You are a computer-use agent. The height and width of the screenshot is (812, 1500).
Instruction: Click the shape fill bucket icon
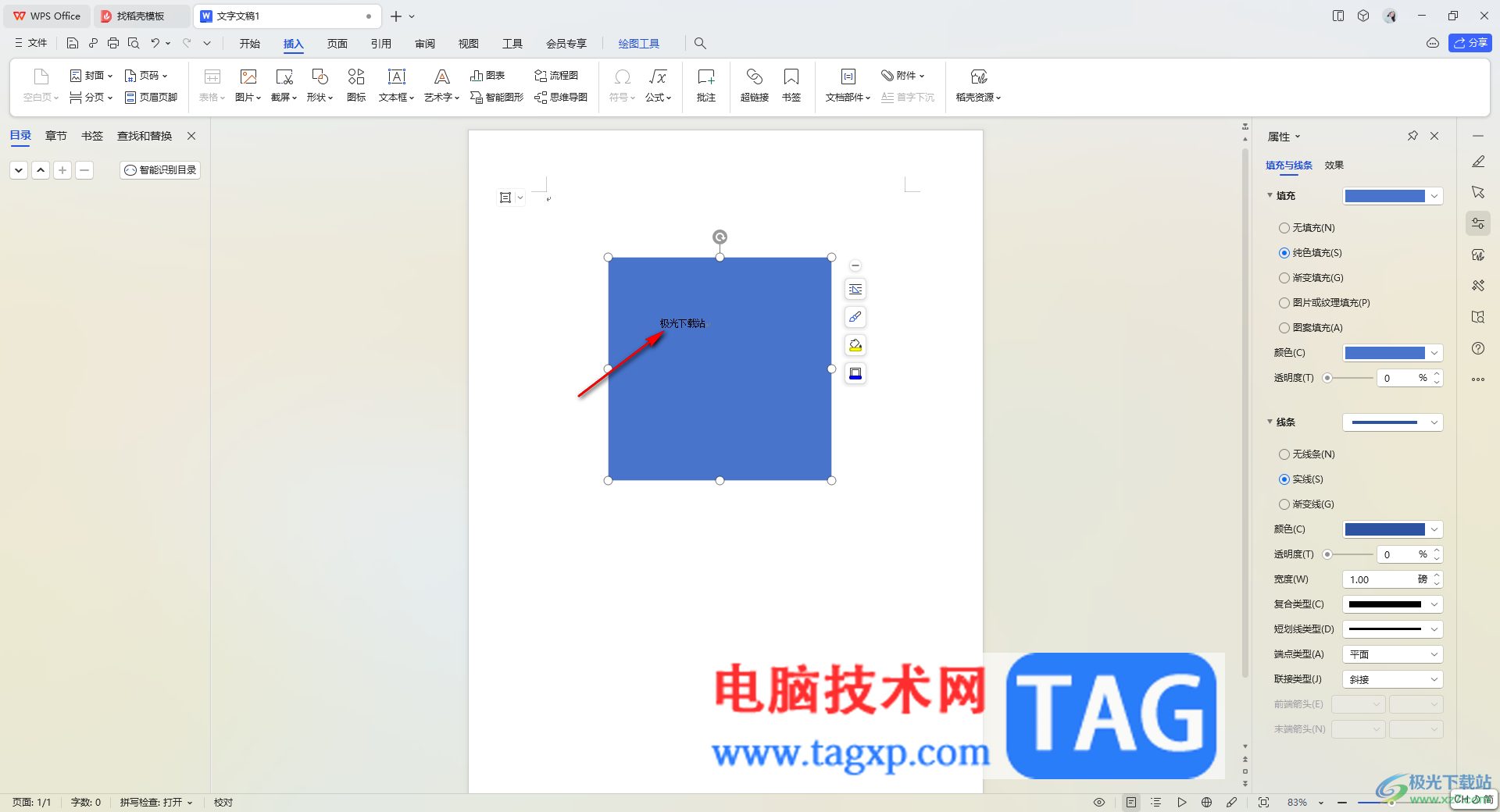click(855, 345)
